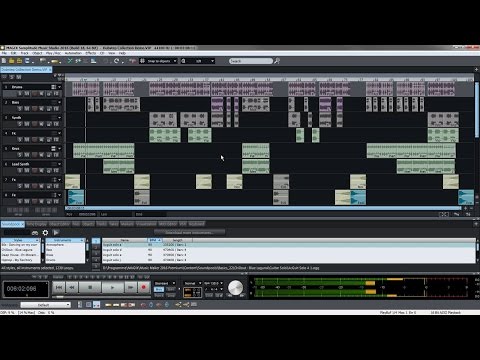The image size is (480, 360).
Task: Open the Help menu
Action: coord(122,53)
